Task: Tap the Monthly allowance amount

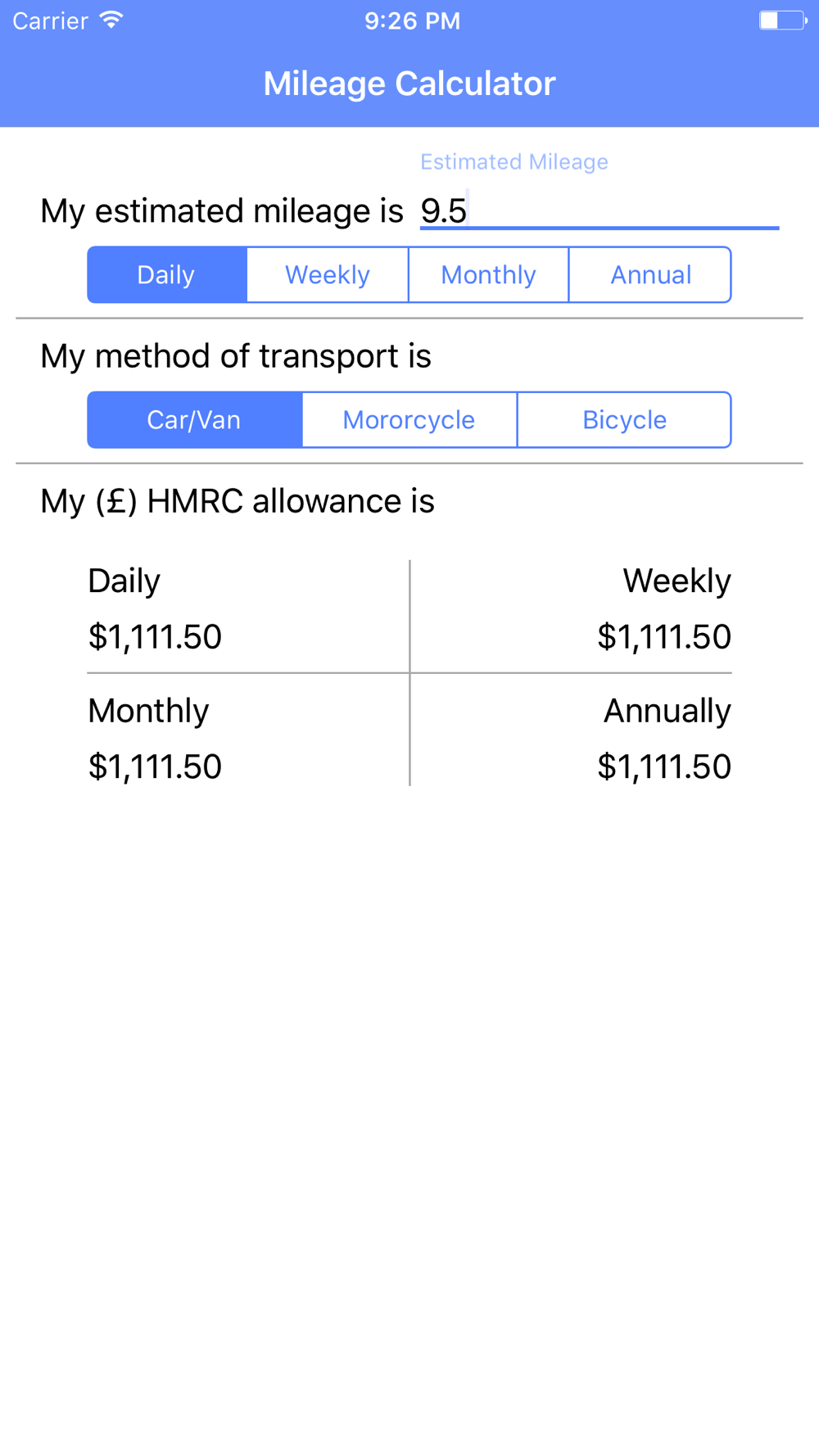Action: 155,767
